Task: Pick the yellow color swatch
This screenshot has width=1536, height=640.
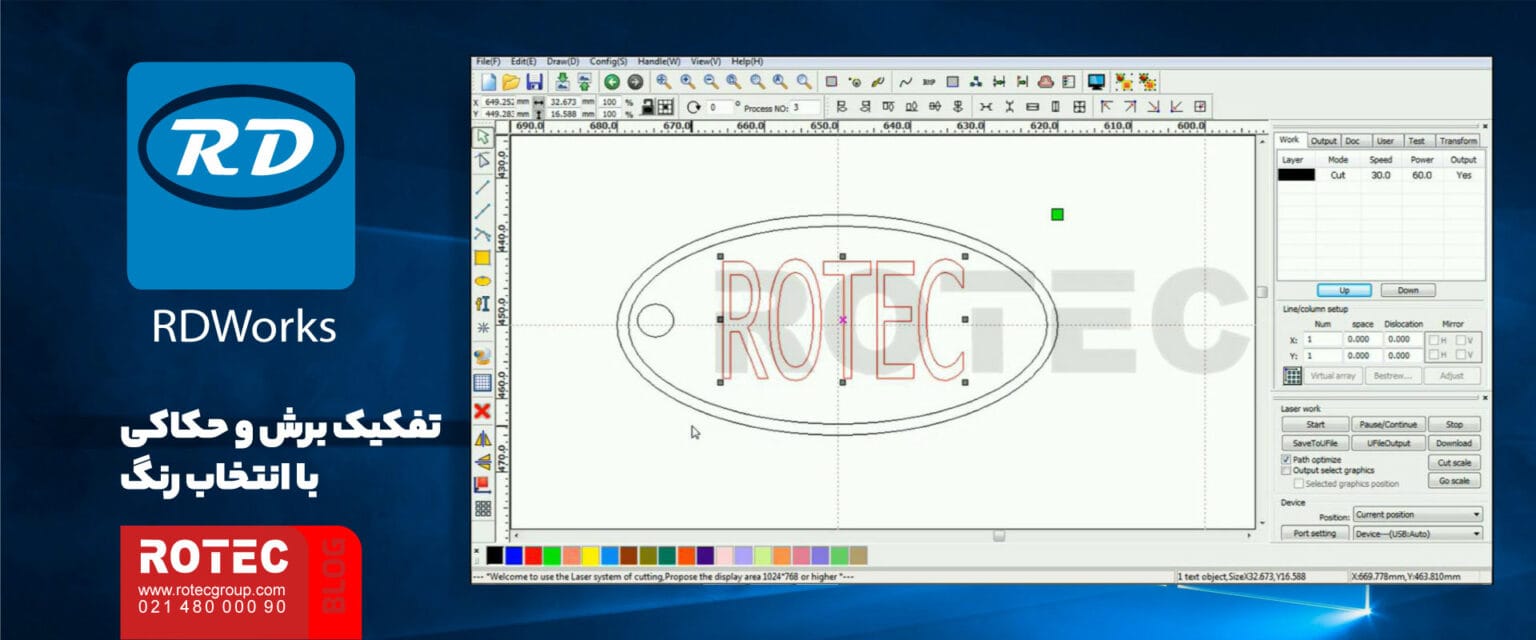Action: click(x=590, y=555)
